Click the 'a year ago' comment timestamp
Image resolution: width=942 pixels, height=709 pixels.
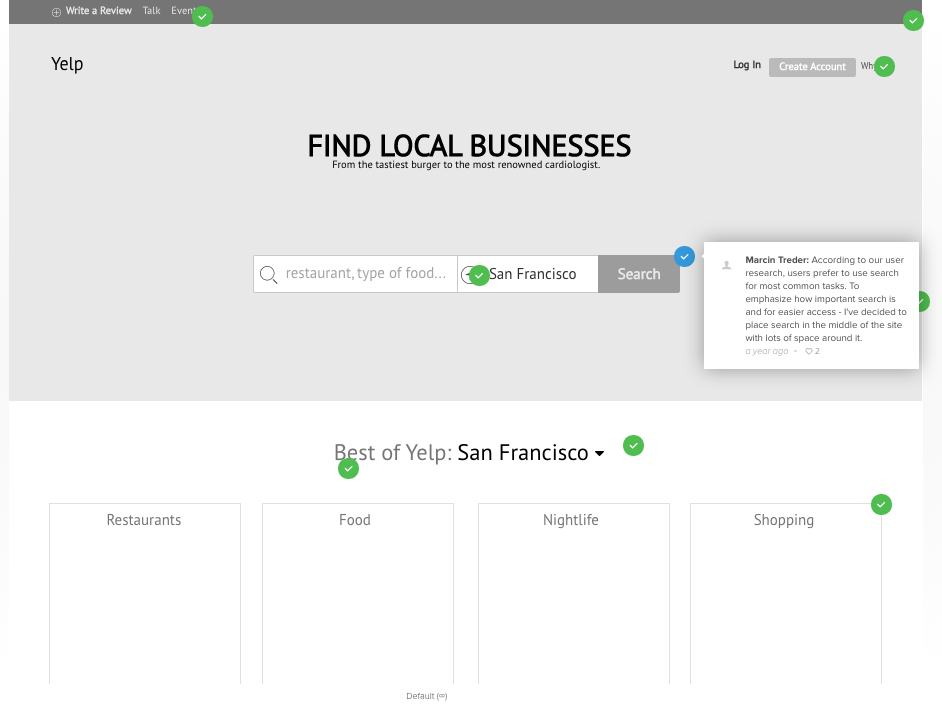767,351
